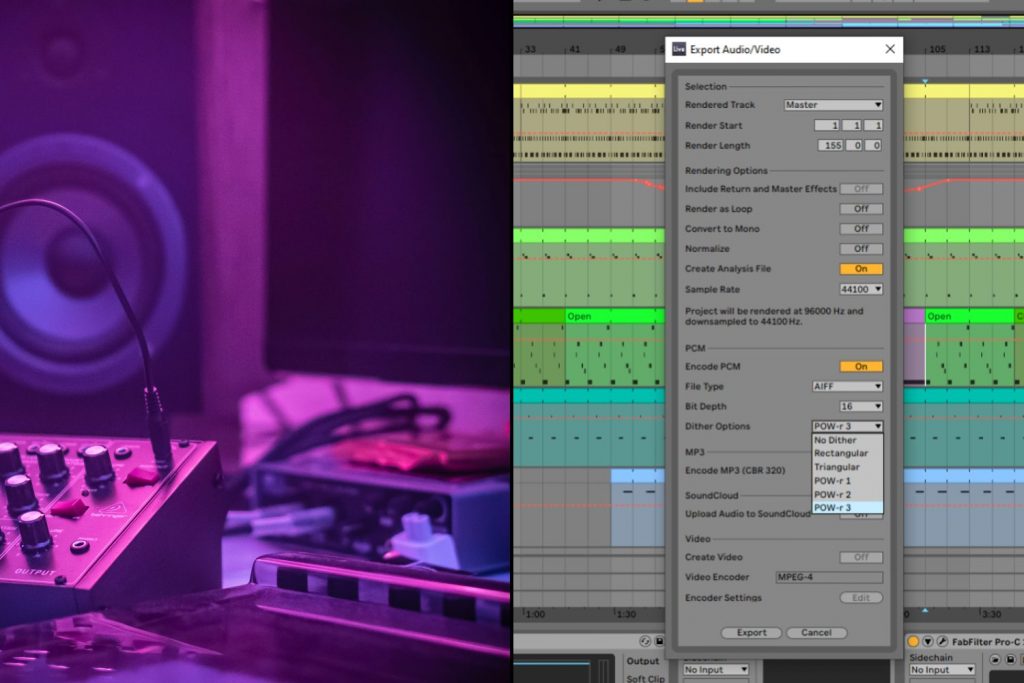This screenshot has height=683, width=1024.
Task: Click the 'Project will be rendered at 96000 Hz' note
Action: tap(774, 316)
